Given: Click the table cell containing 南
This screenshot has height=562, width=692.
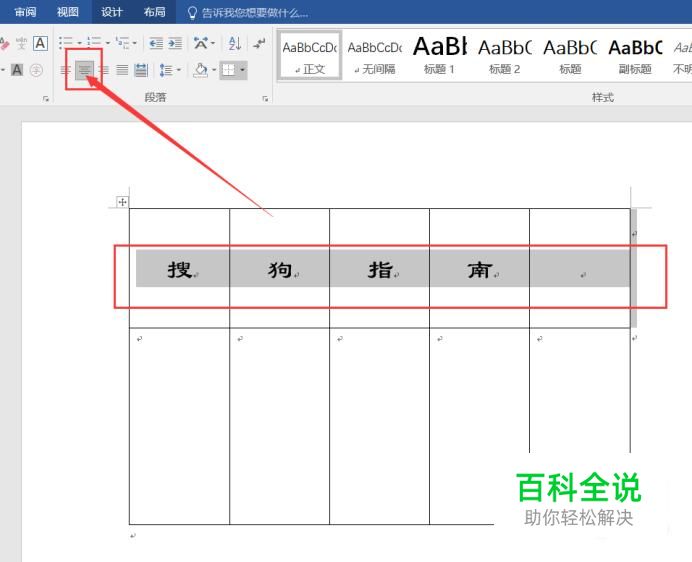Looking at the screenshot, I should [479, 268].
